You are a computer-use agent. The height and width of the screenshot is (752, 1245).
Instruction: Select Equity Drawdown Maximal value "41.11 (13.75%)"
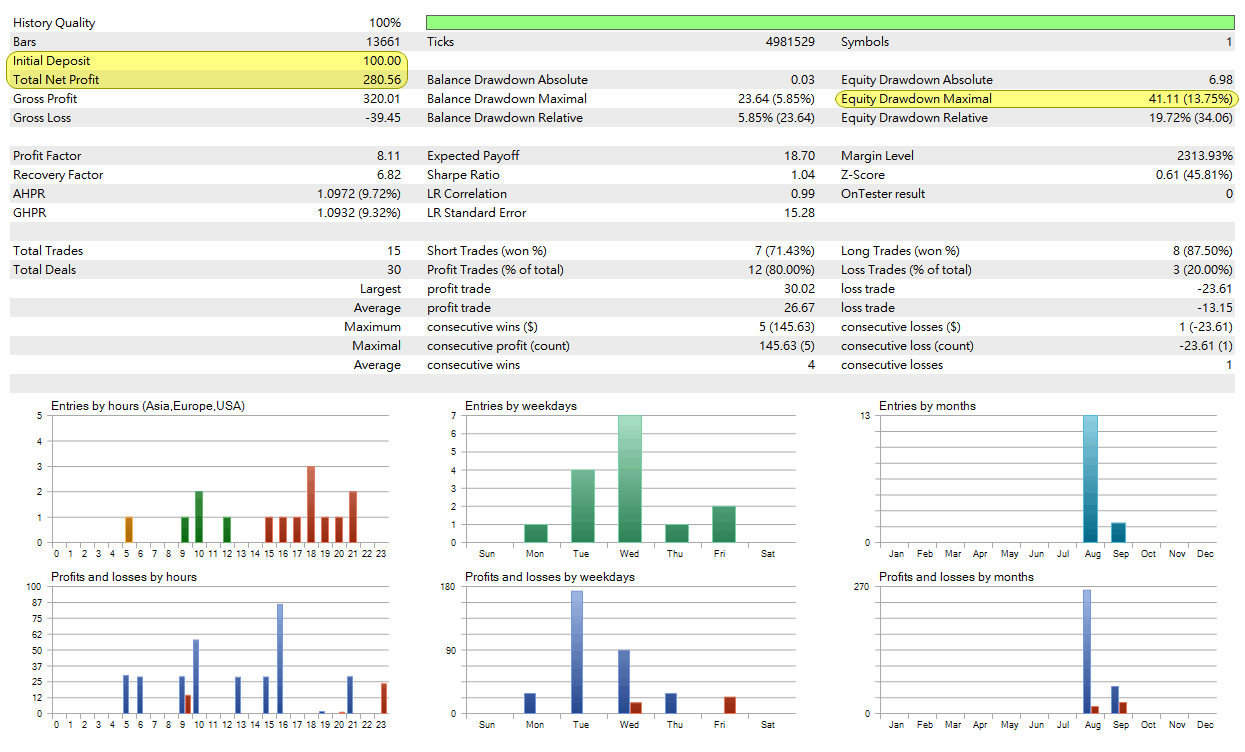pos(1191,99)
